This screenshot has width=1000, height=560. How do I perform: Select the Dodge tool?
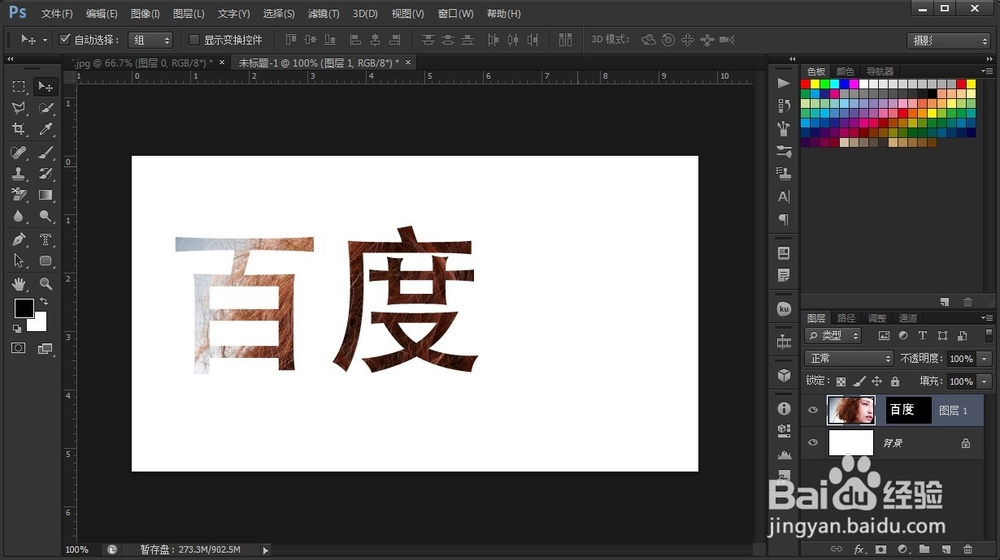click(45, 216)
